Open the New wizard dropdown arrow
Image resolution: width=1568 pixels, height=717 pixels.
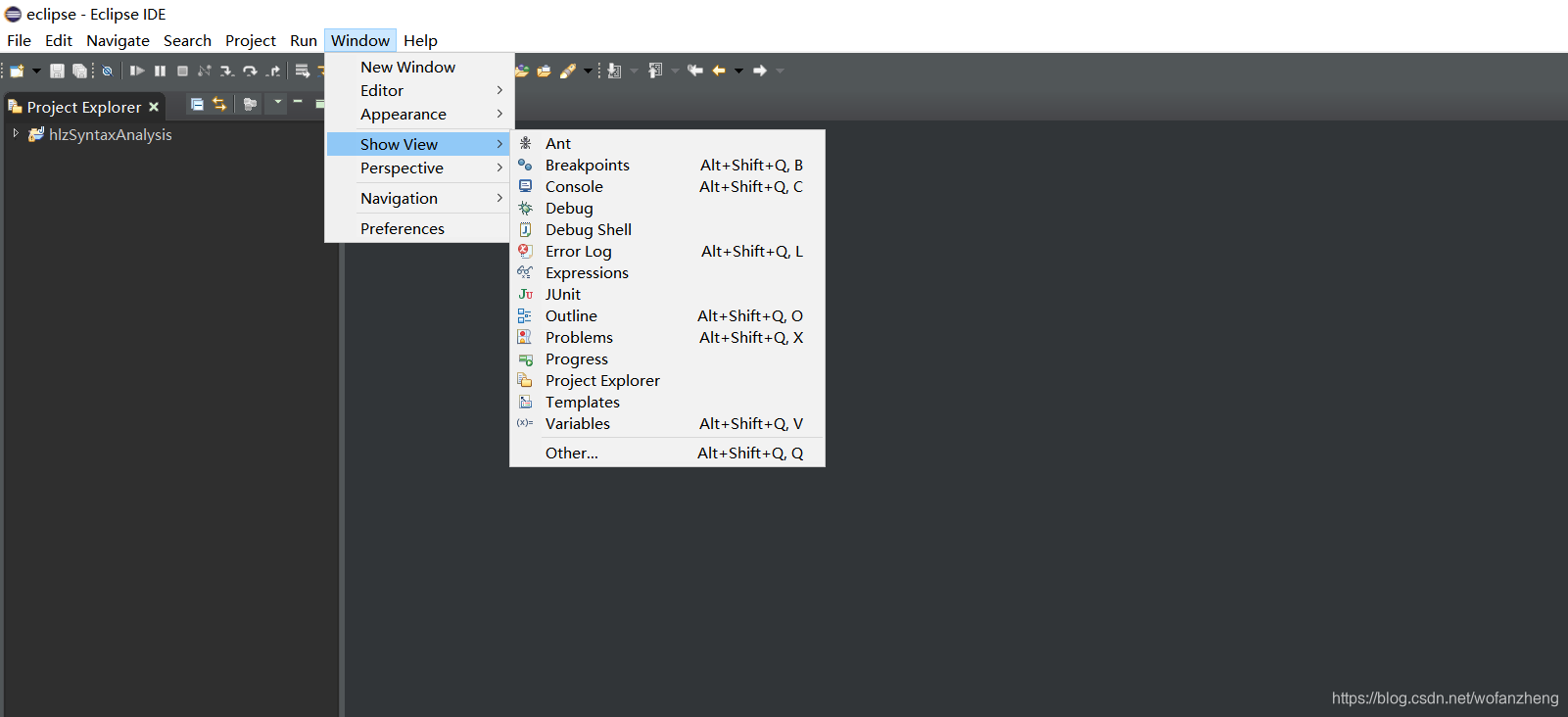pyautogui.click(x=36, y=71)
